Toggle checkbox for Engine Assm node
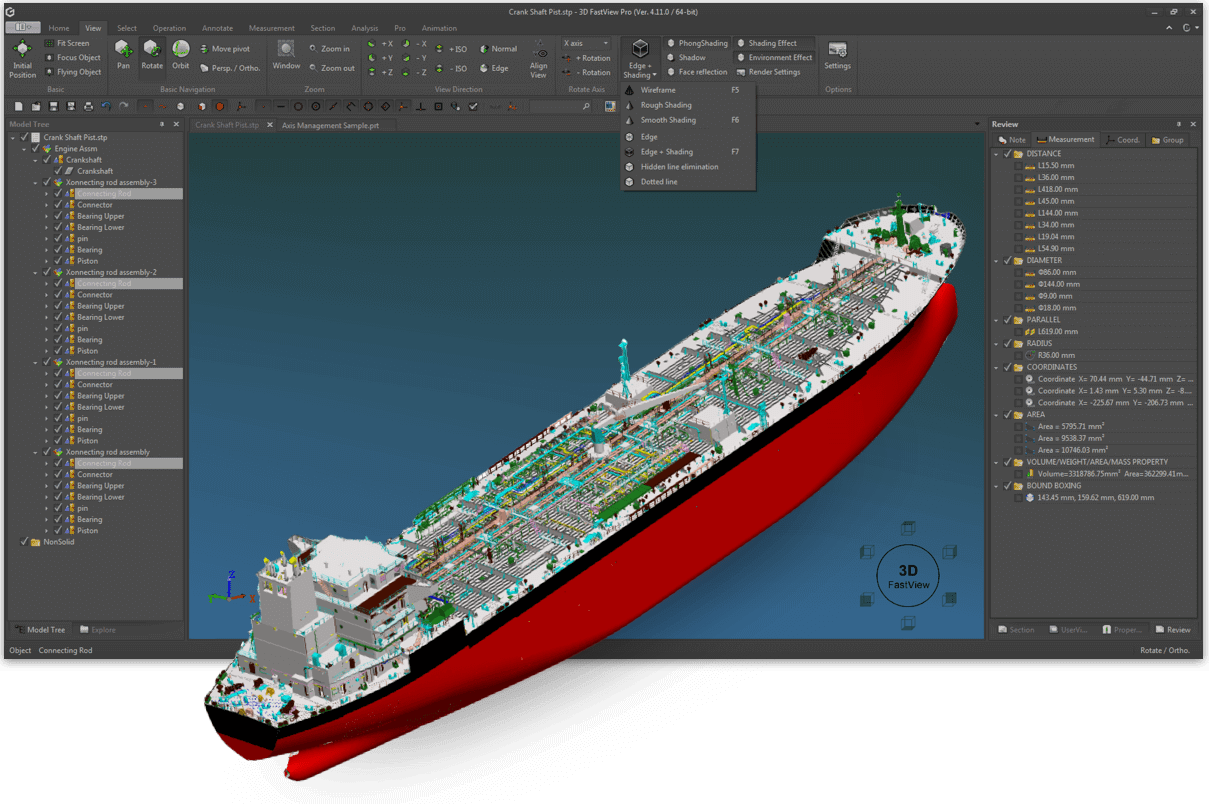Viewport: 1209px width, 804px height. [x=35, y=149]
